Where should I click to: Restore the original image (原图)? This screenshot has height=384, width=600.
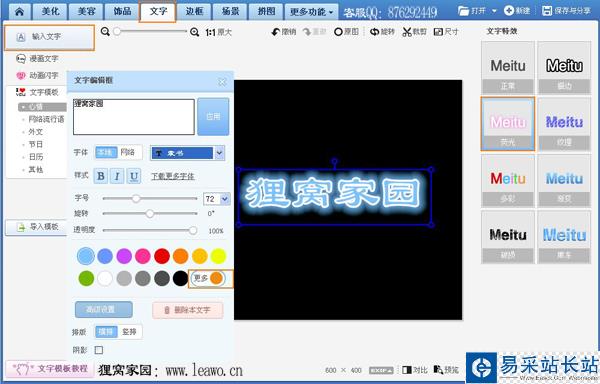(x=346, y=32)
